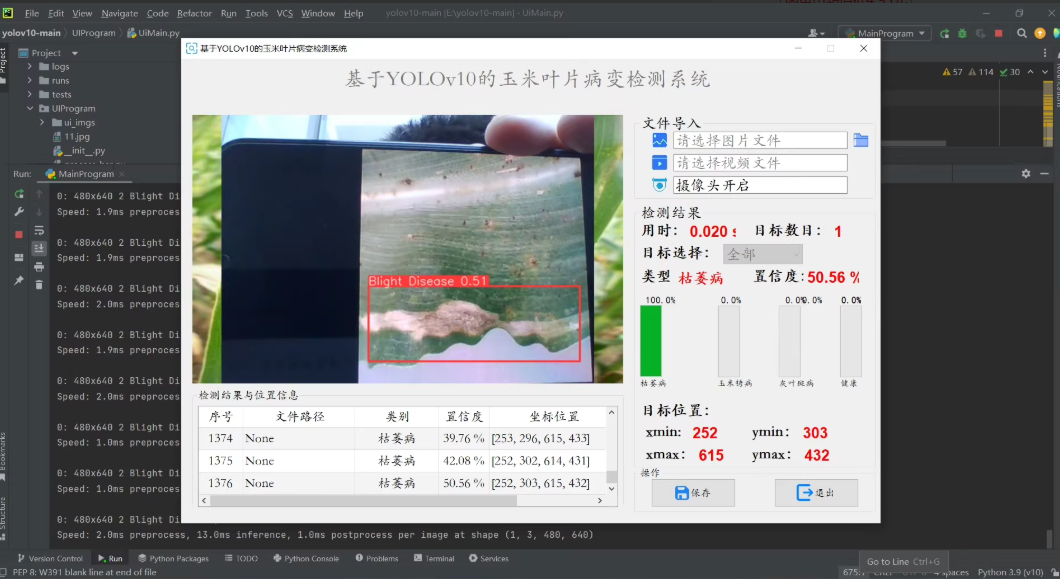This screenshot has height=579, width=1060.
Task: Expand the ui_imgs folder
Action: point(42,122)
